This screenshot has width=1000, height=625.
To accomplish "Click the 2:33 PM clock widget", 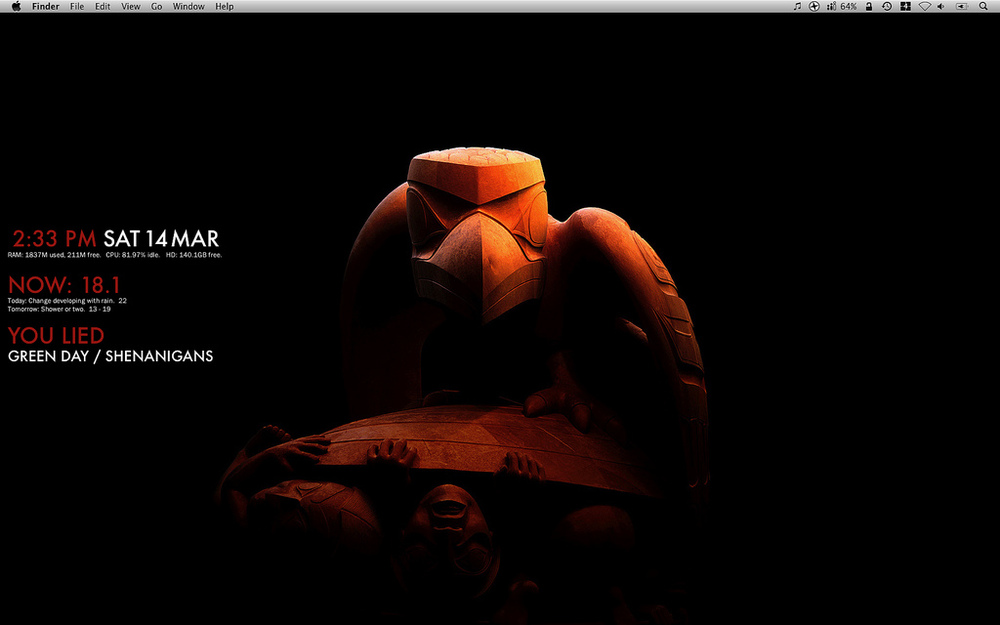I will pos(55,238).
